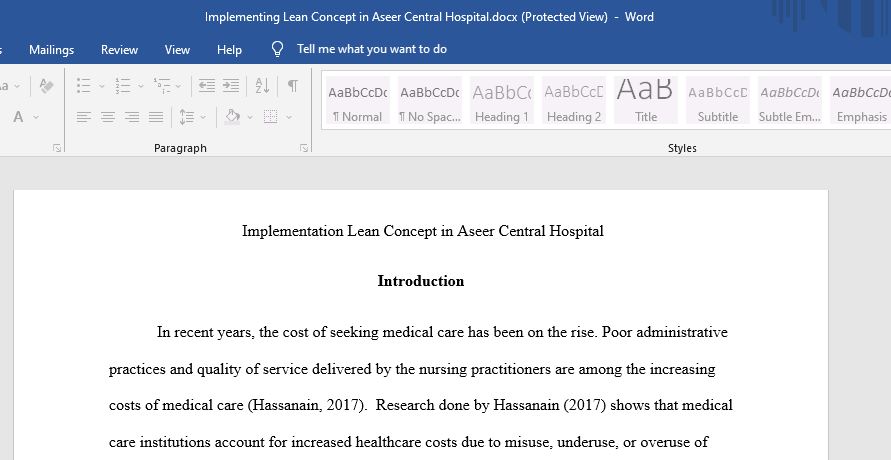This screenshot has height=460, width=891.
Task: Click the document title line in the page
Action: [x=423, y=231]
